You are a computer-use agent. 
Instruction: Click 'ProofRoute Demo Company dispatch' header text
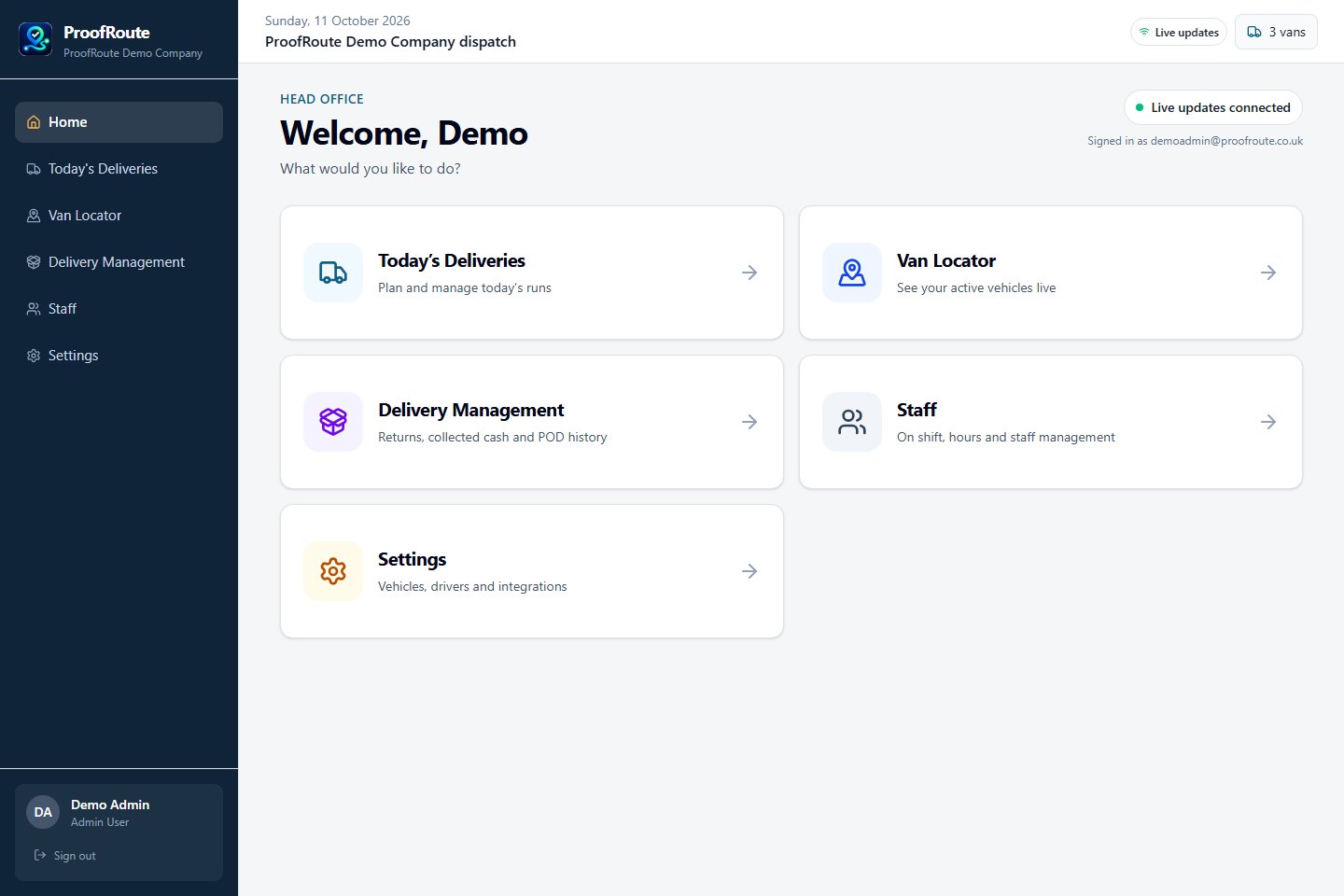(390, 42)
